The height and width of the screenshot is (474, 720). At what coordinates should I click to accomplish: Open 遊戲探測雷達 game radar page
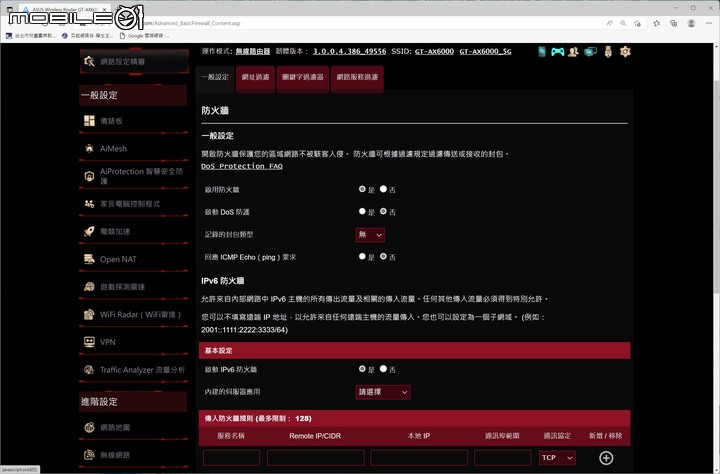(134, 287)
